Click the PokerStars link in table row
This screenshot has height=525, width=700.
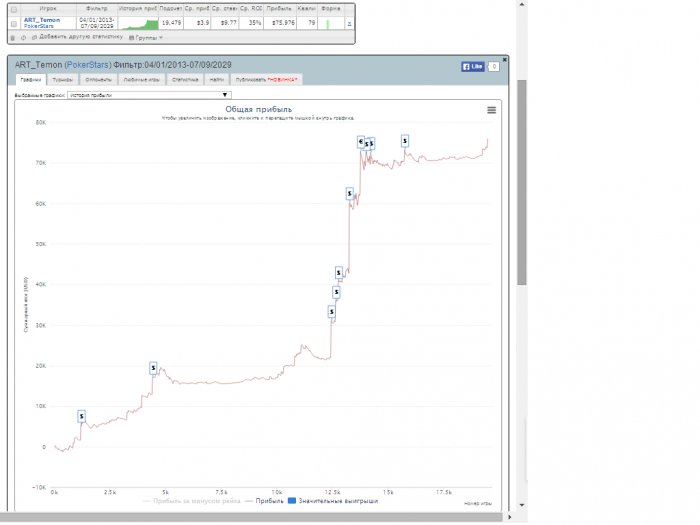pos(38,26)
